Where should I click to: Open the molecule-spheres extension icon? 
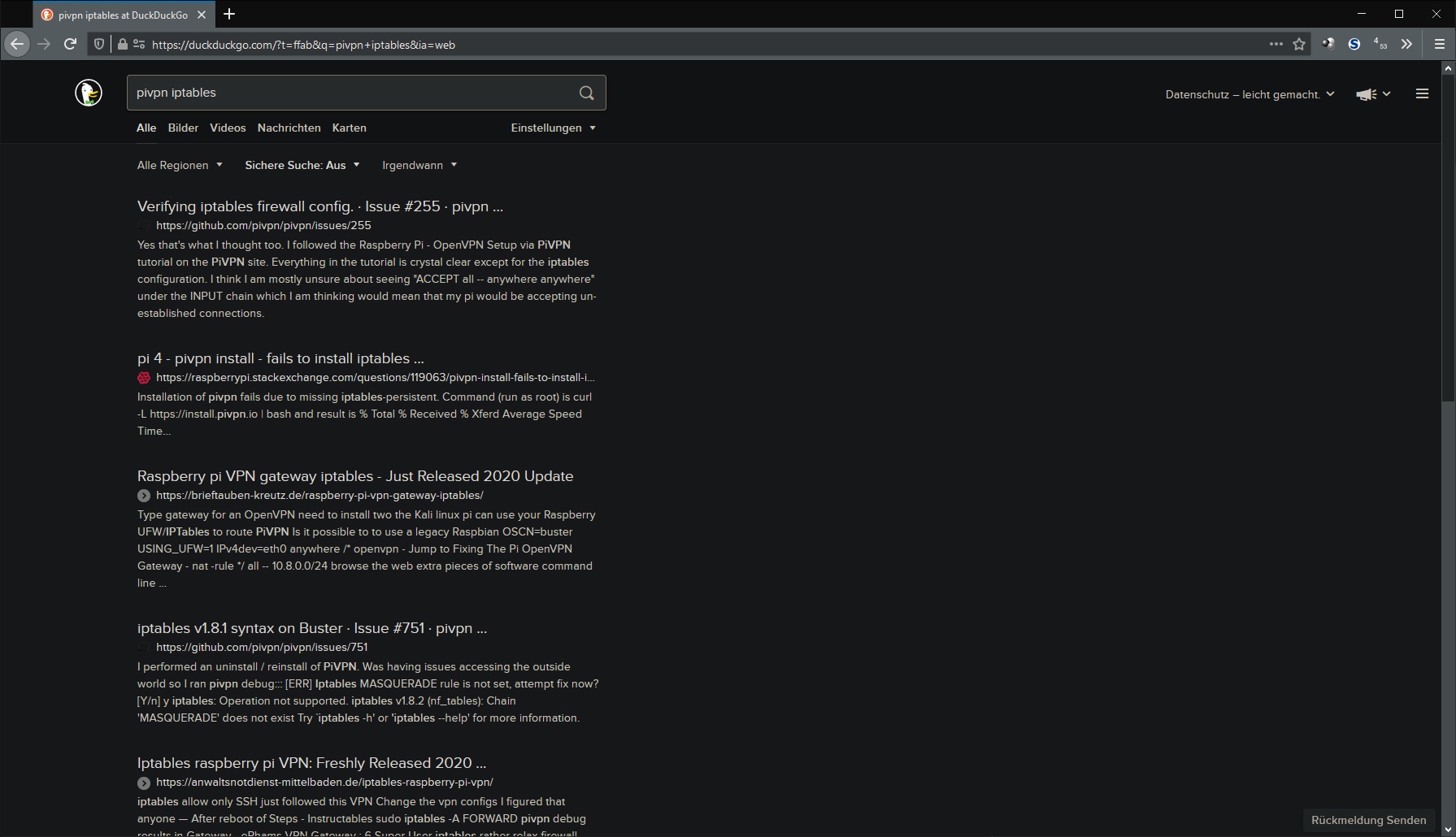pos(1328,44)
